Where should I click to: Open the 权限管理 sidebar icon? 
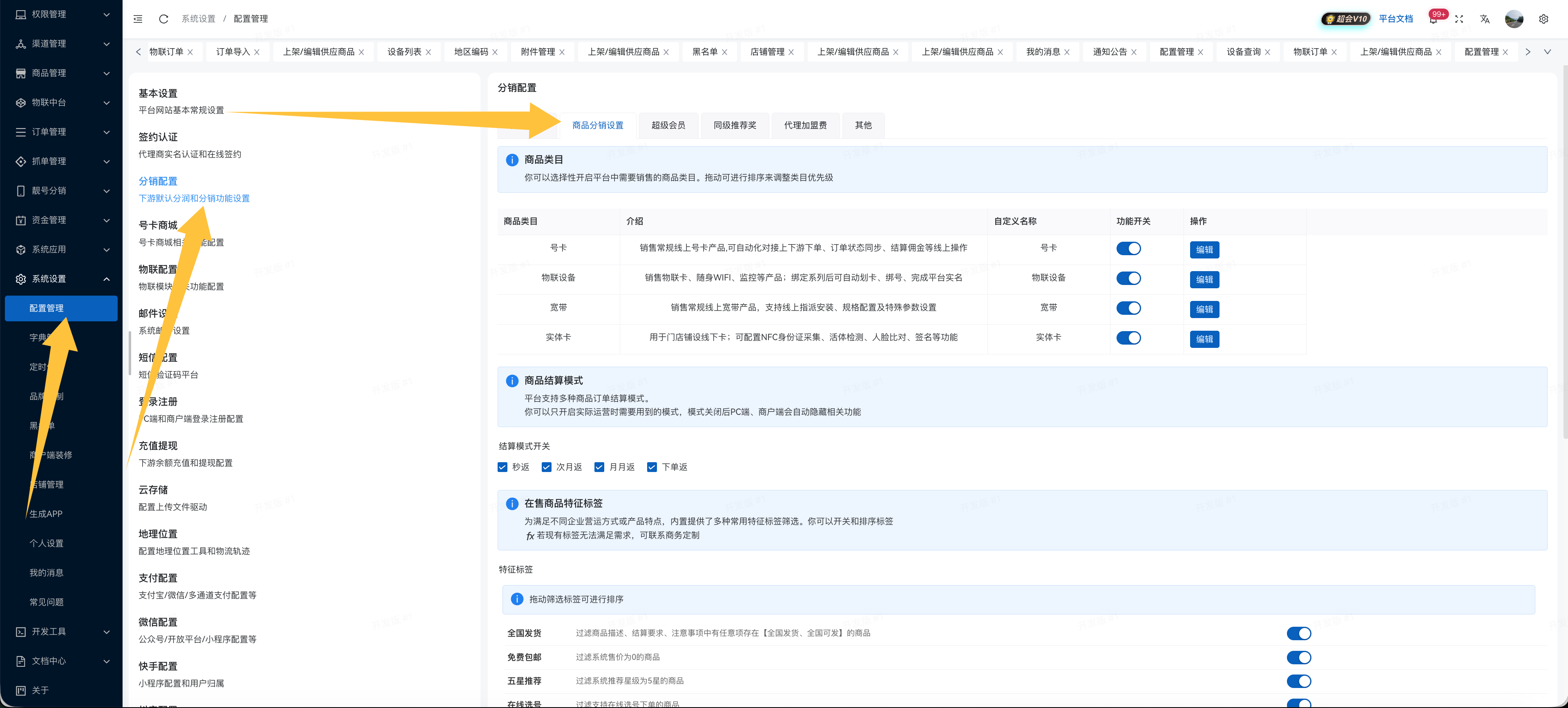(x=20, y=14)
